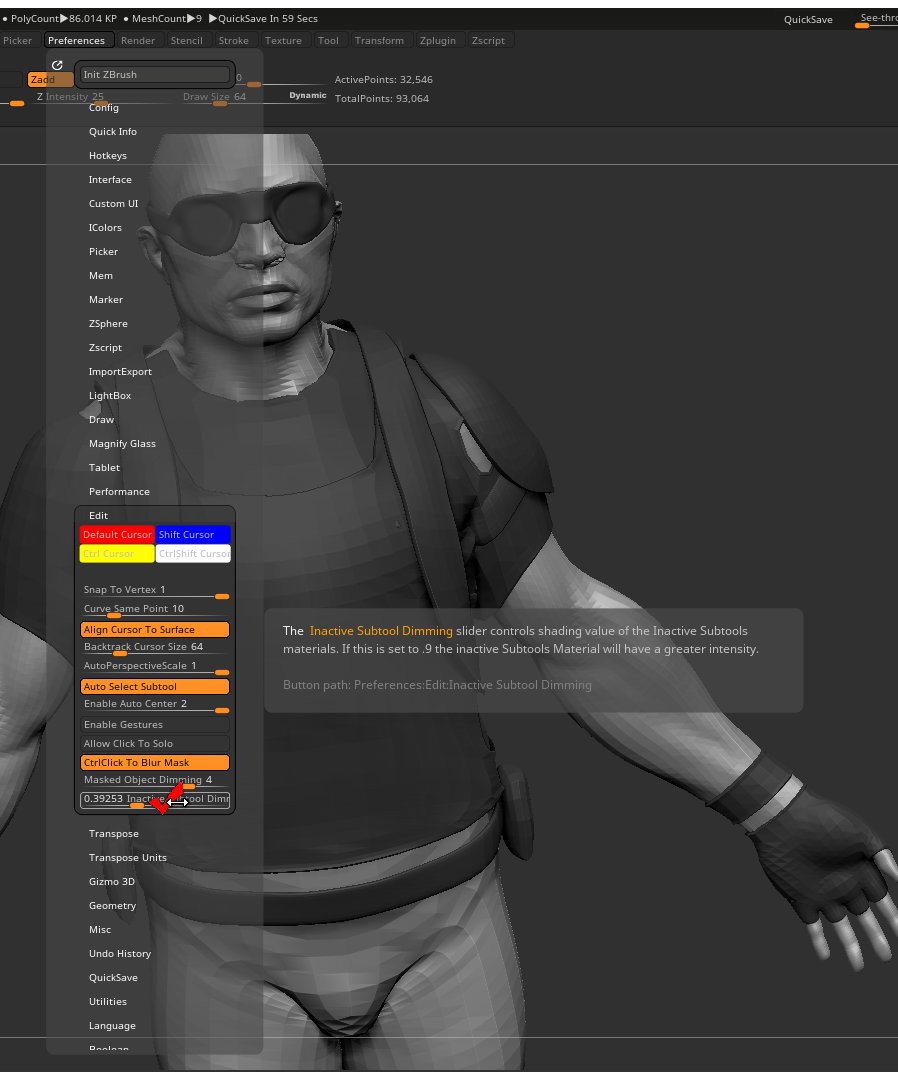Viewport: 898px width, 1072px height.
Task: Select the Stroke menu
Action: pos(234,41)
